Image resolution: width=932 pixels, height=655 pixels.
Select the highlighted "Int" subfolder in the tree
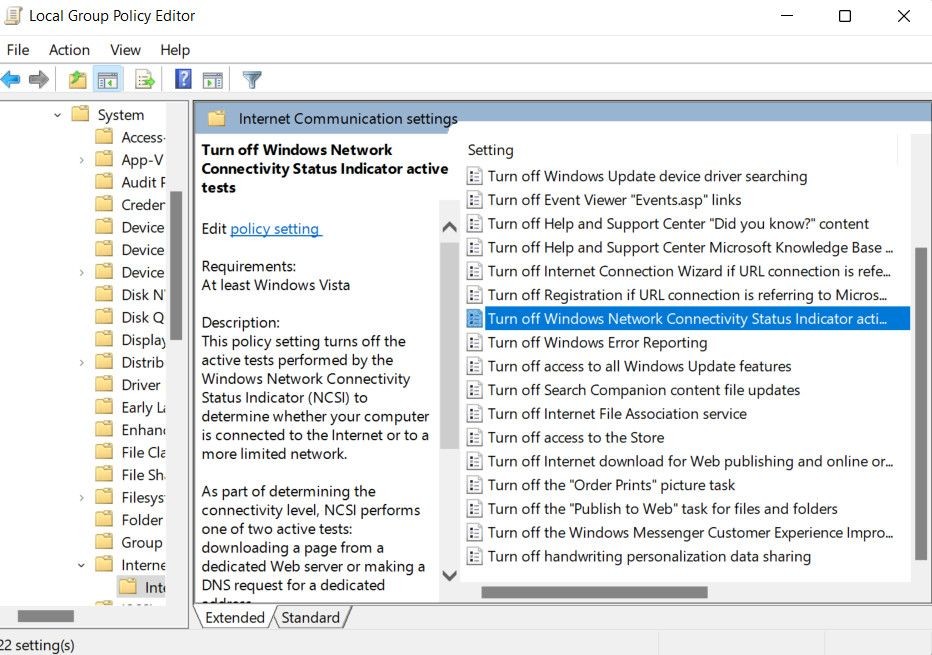pos(143,588)
